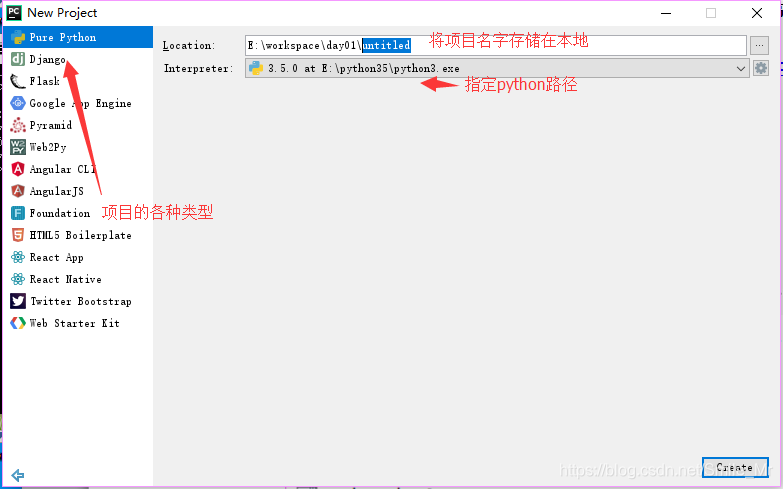
Task: Click the back arrow at bottom left
Action: coord(17,475)
